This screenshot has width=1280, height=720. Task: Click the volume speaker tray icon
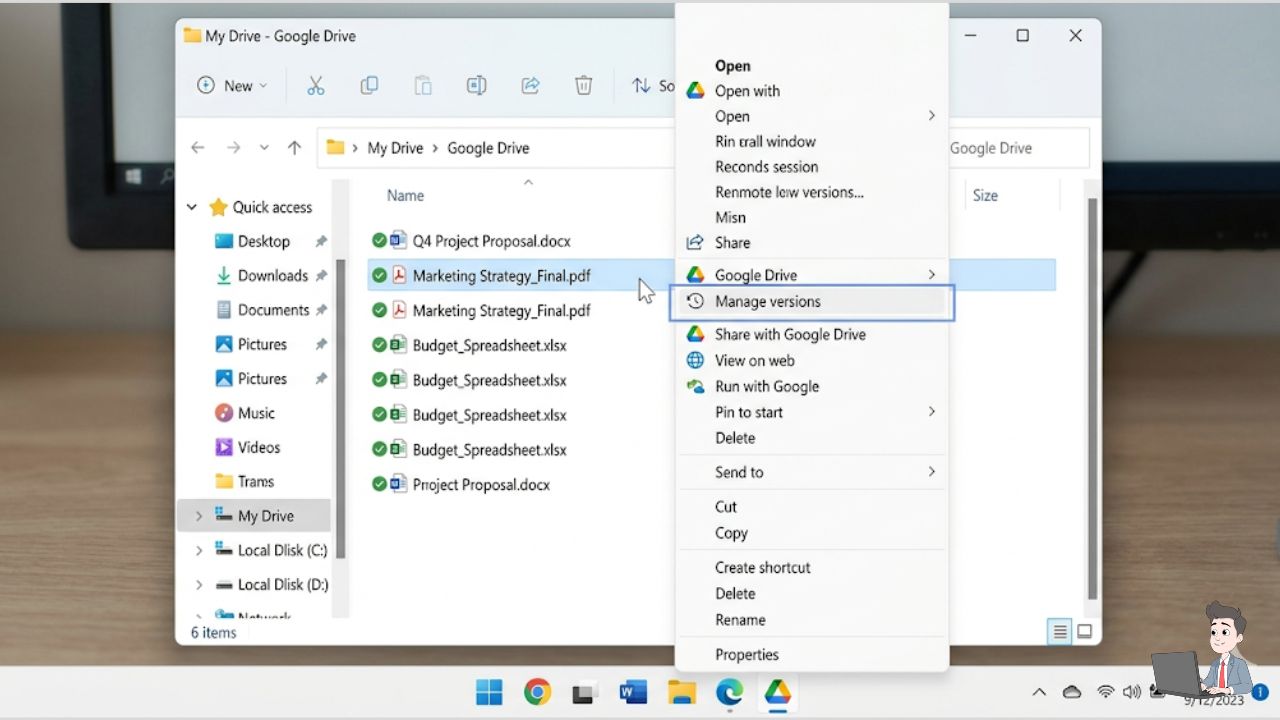click(1132, 692)
